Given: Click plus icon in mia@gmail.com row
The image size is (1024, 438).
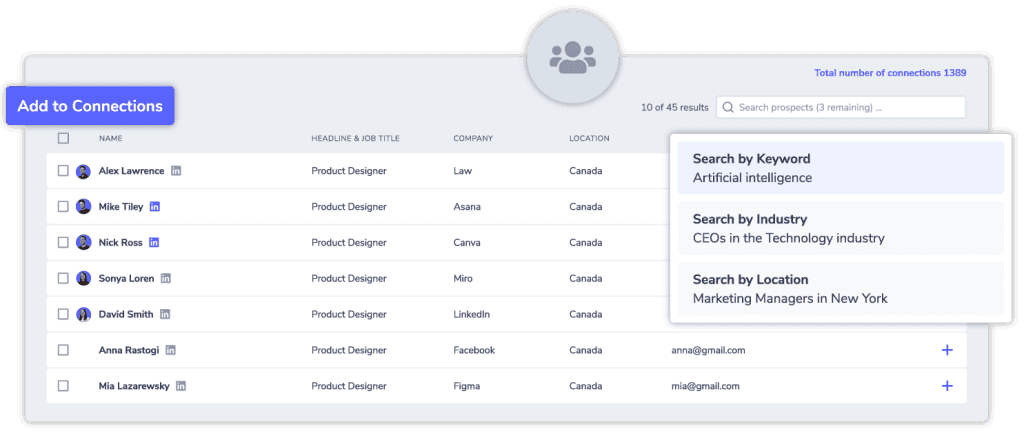Looking at the screenshot, I should pos(947,386).
